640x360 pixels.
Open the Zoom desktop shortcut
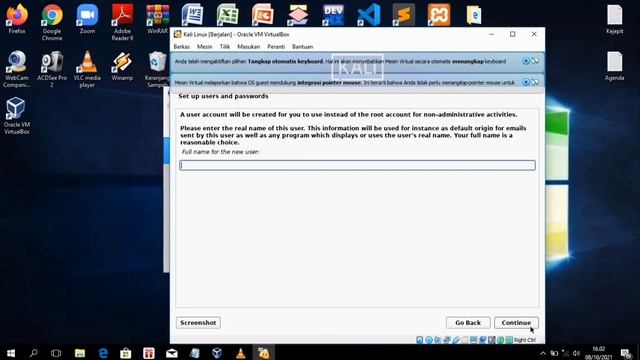[x=87, y=19]
